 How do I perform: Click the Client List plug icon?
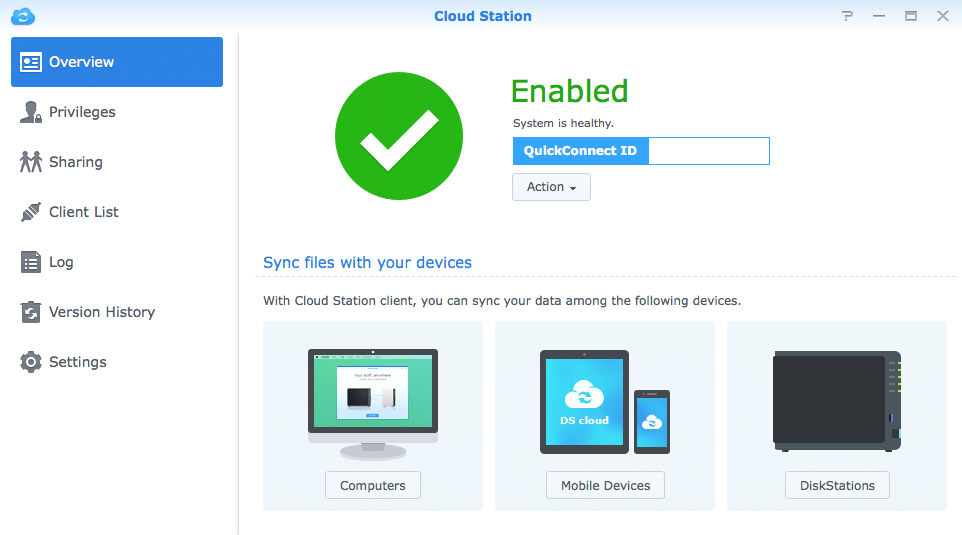[31, 212]
